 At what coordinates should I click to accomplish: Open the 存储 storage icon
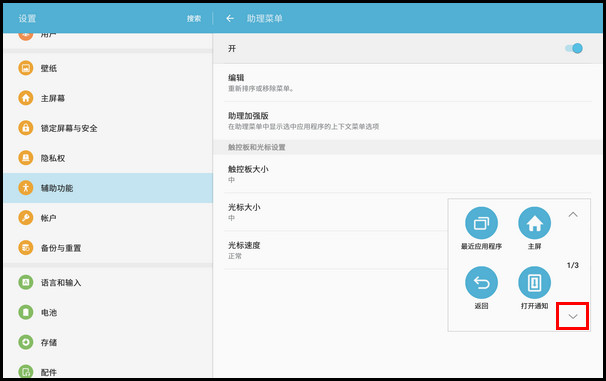pyautogui.click(x=26, y=342)
